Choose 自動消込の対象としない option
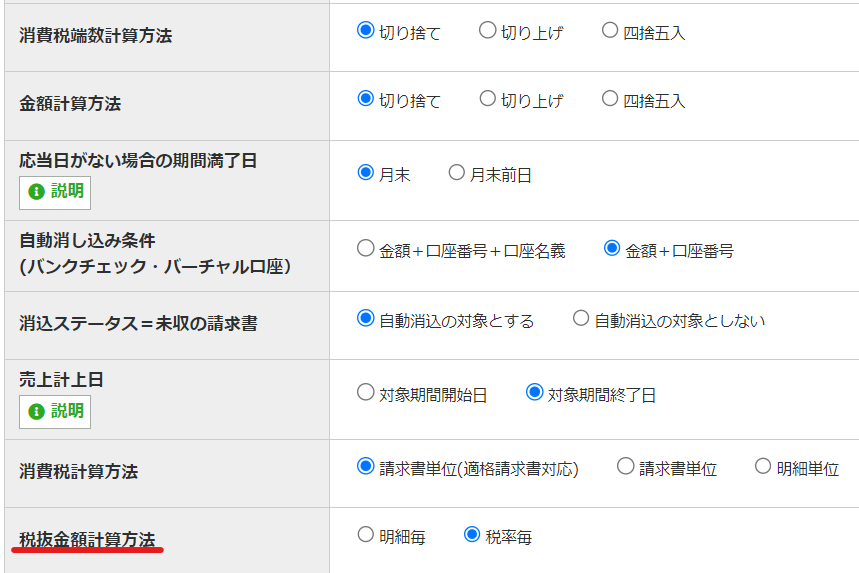Image resolution: width=859 pixels, height=573 pixels. [x=581, y=319]
